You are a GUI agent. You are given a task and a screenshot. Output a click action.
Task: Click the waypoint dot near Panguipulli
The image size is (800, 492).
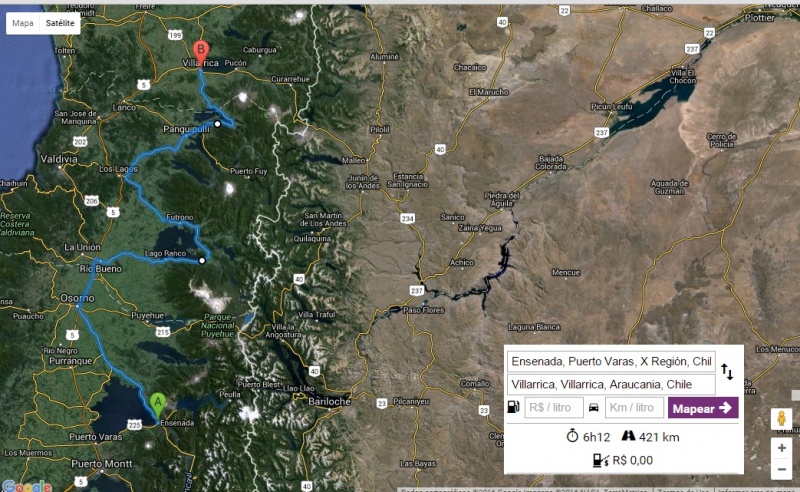217,124
